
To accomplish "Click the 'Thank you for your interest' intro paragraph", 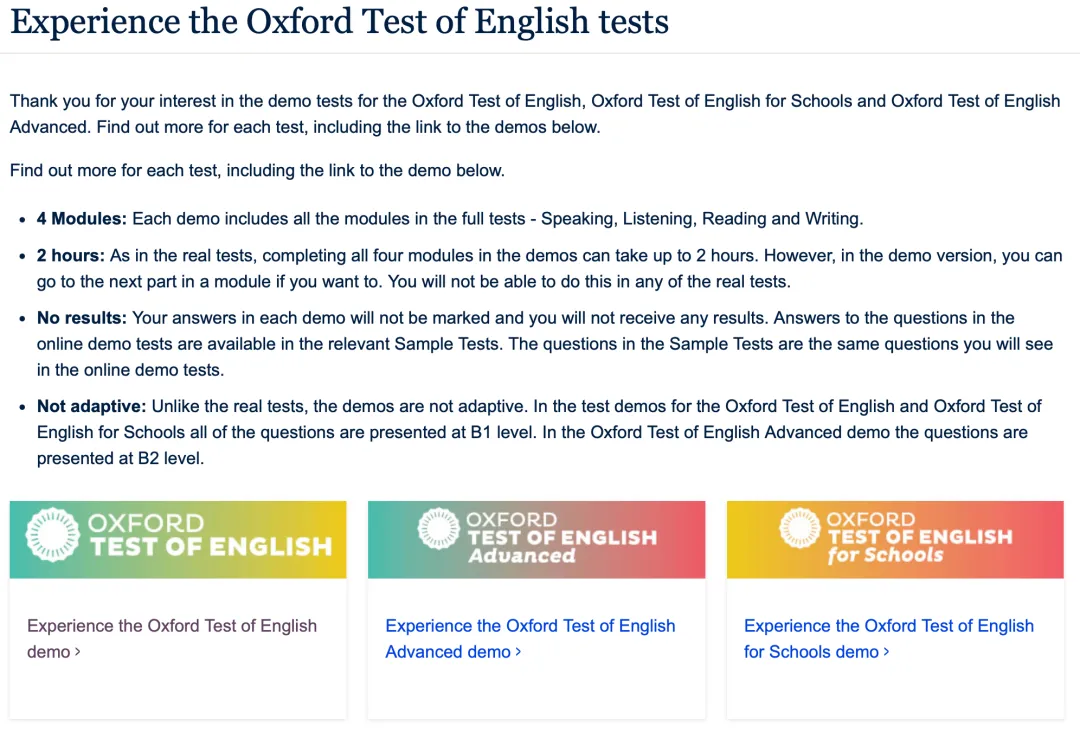I will point(534,101).
